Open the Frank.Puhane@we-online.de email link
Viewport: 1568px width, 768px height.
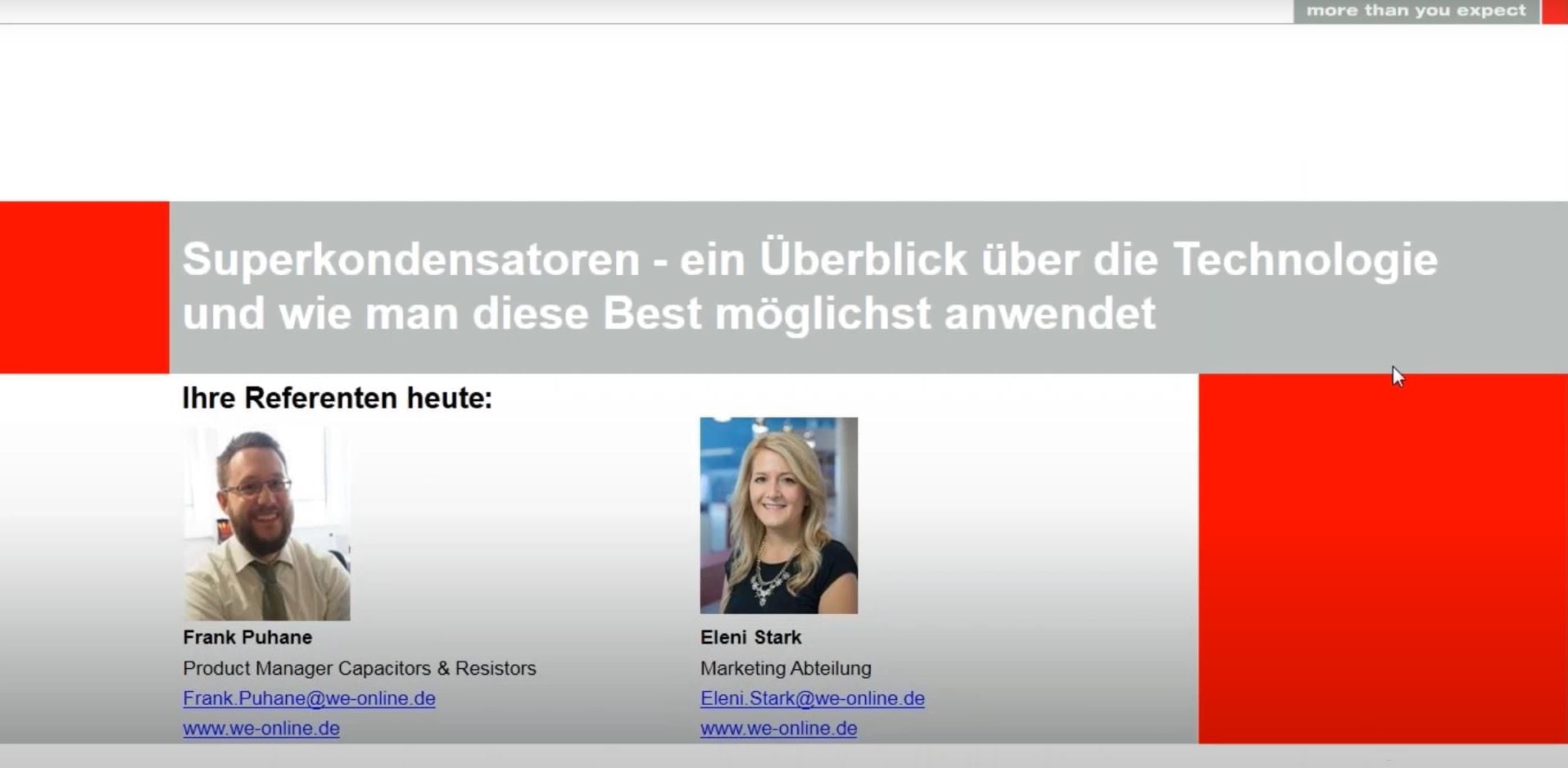point(309,698)
